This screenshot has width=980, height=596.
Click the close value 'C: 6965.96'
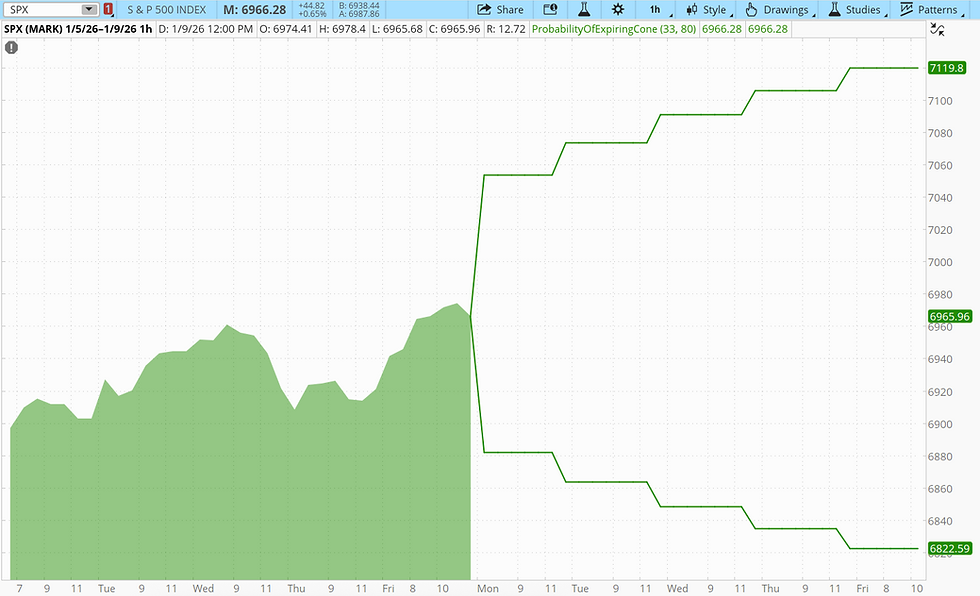coord(454,29)
